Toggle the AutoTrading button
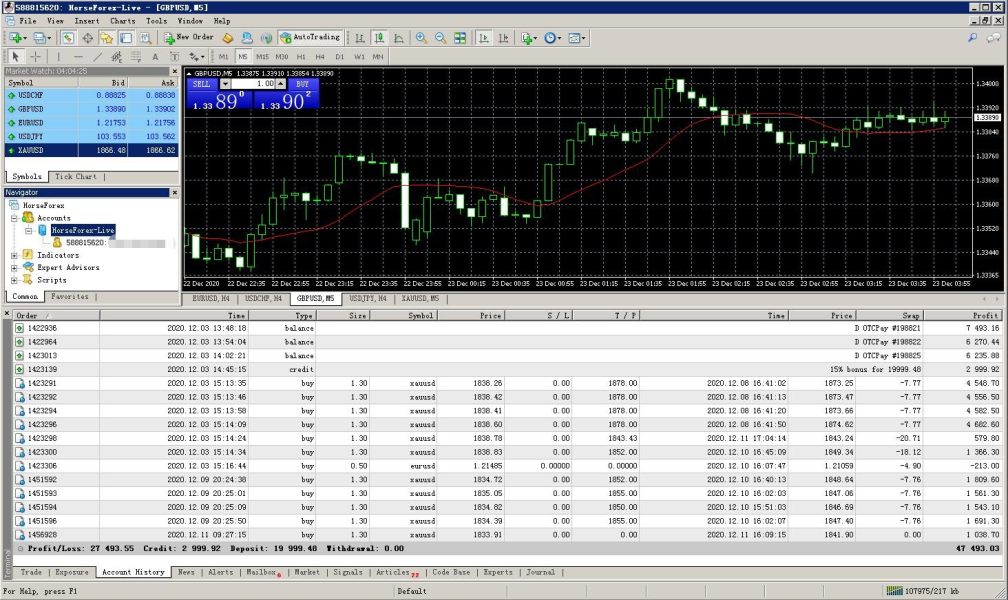 coord(310,38)
